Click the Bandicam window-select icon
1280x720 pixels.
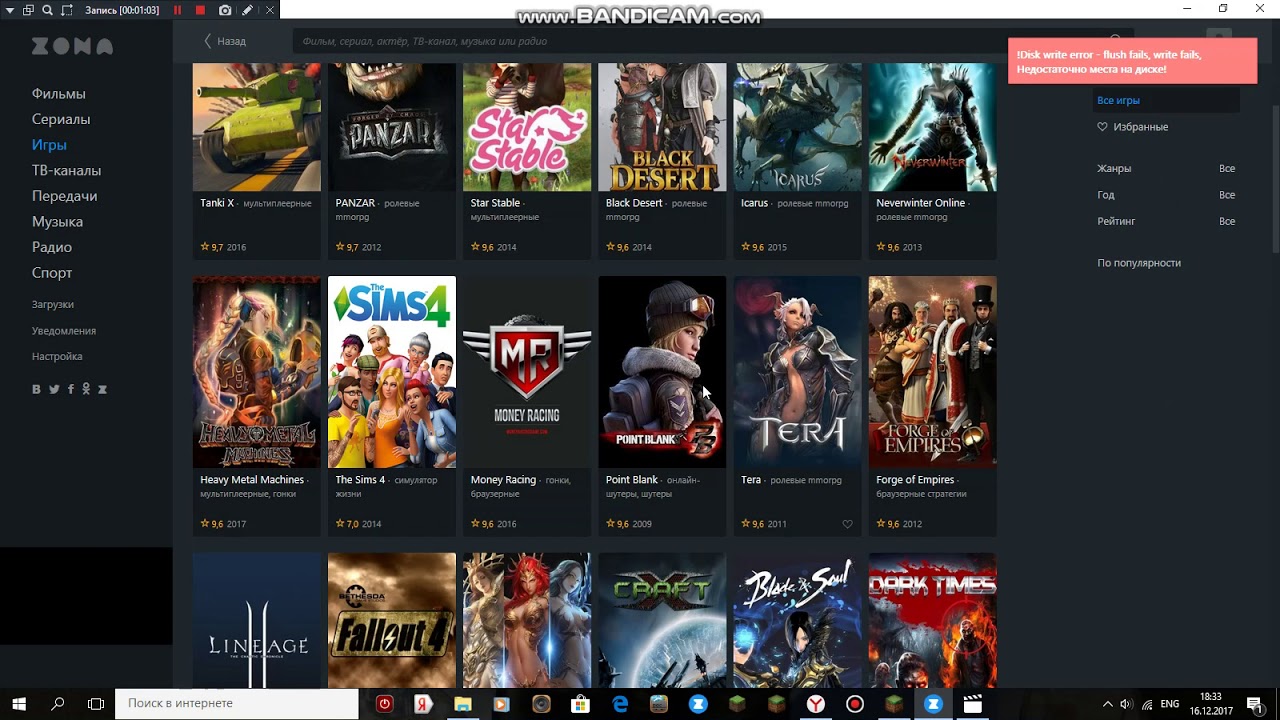(x=27, y=10)
